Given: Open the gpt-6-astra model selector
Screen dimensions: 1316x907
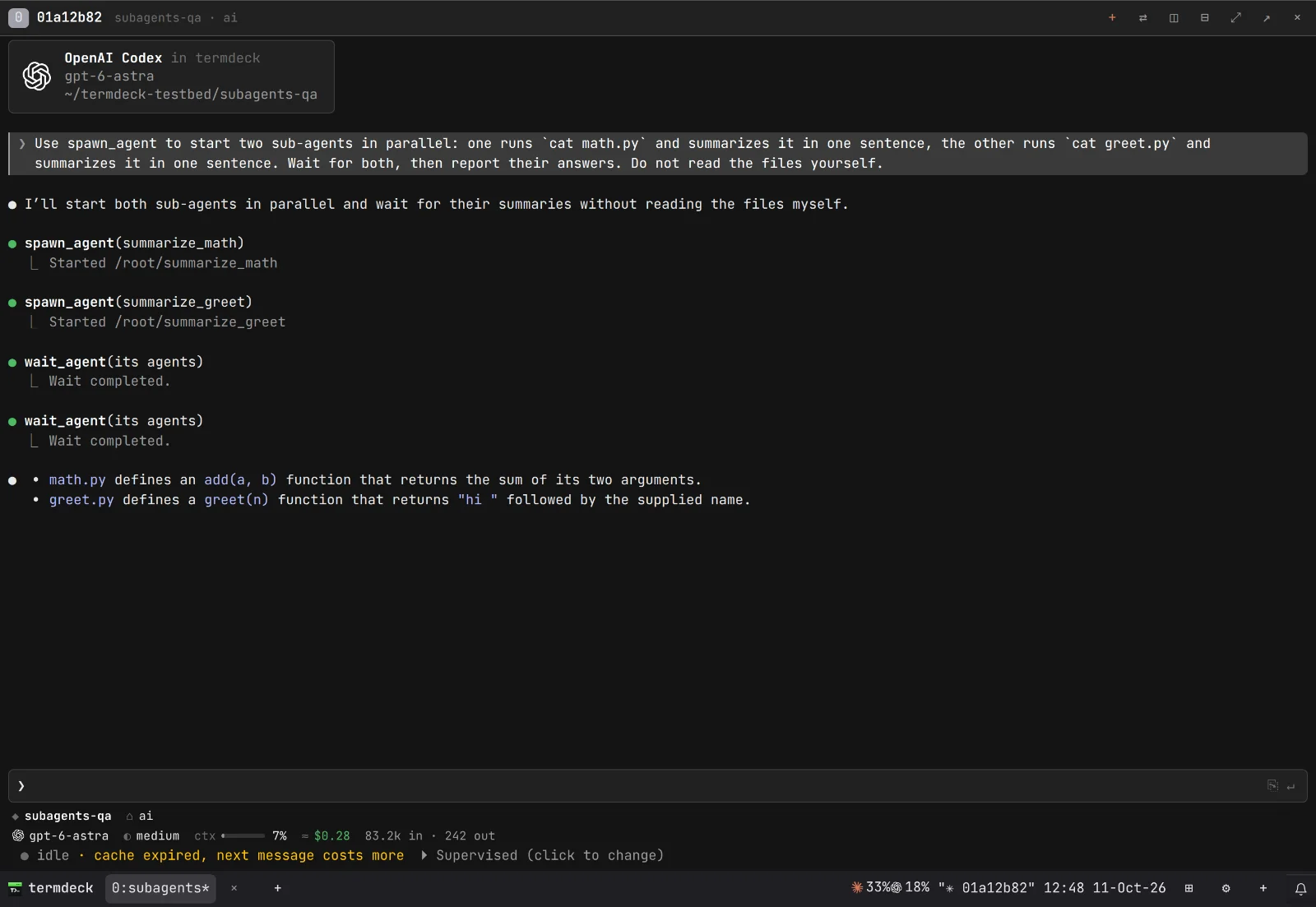Looking at the screenshot, I should (x=68, y=835).
